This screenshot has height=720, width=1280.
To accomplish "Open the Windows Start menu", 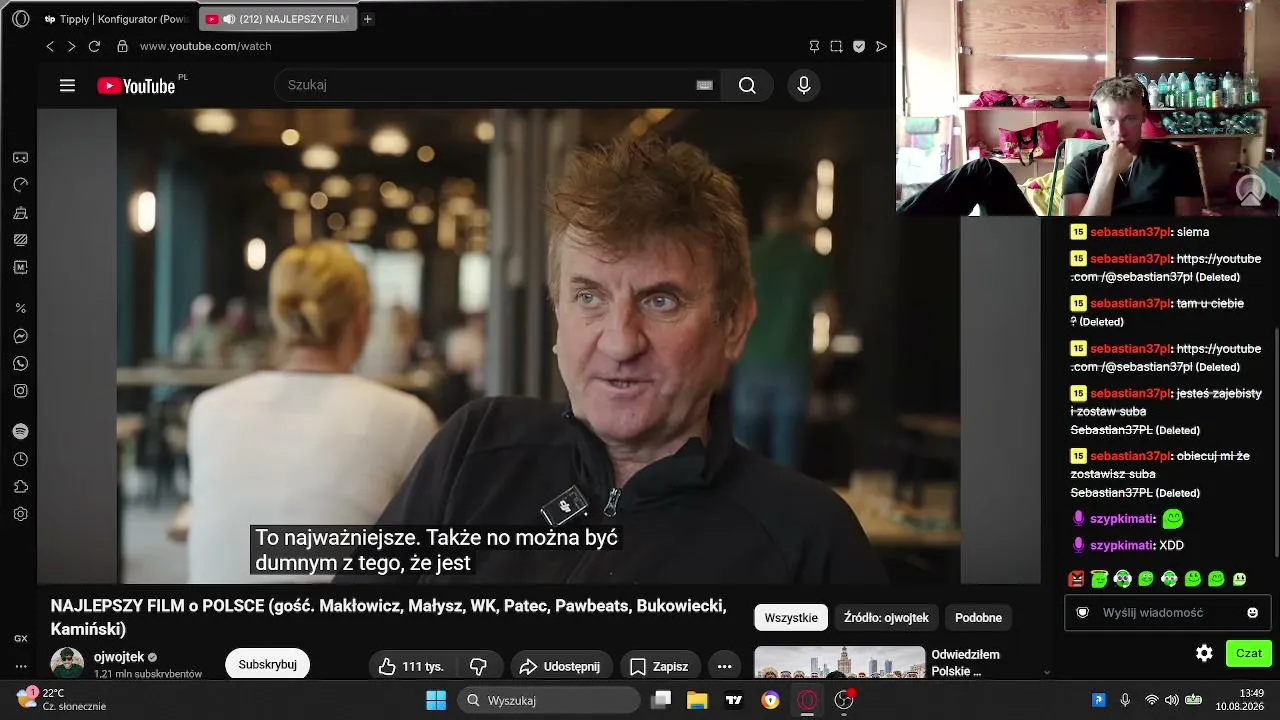I will [436, 700].
